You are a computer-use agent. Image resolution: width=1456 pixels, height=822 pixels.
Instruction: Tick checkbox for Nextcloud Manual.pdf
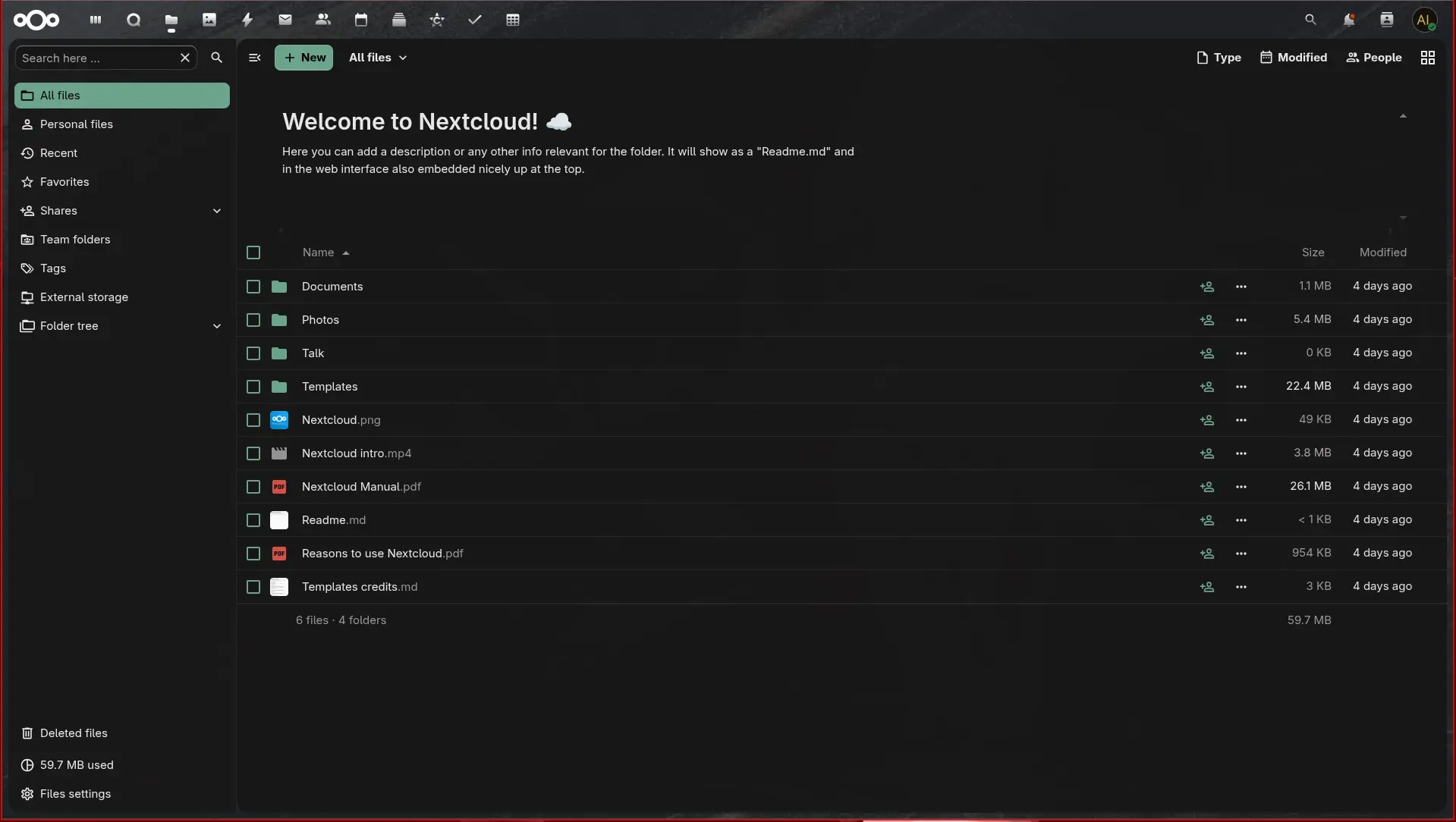(x=253, y=487)
